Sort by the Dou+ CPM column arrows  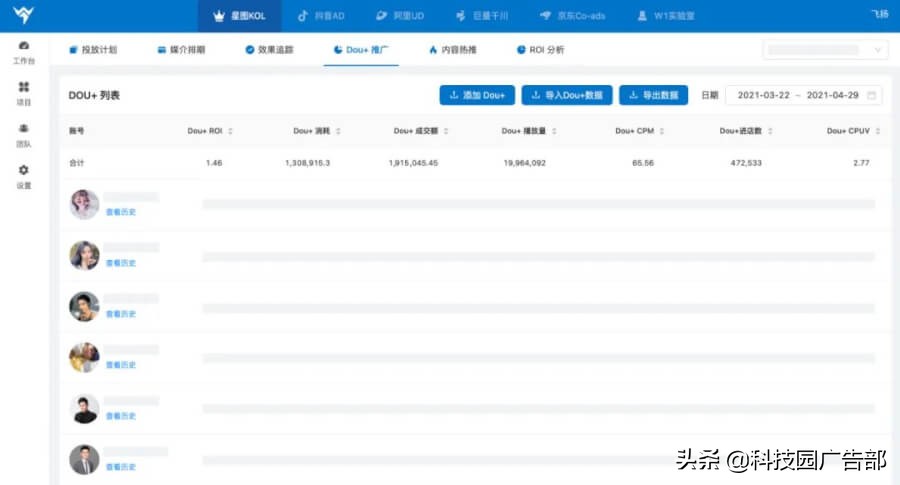point(662,131)
